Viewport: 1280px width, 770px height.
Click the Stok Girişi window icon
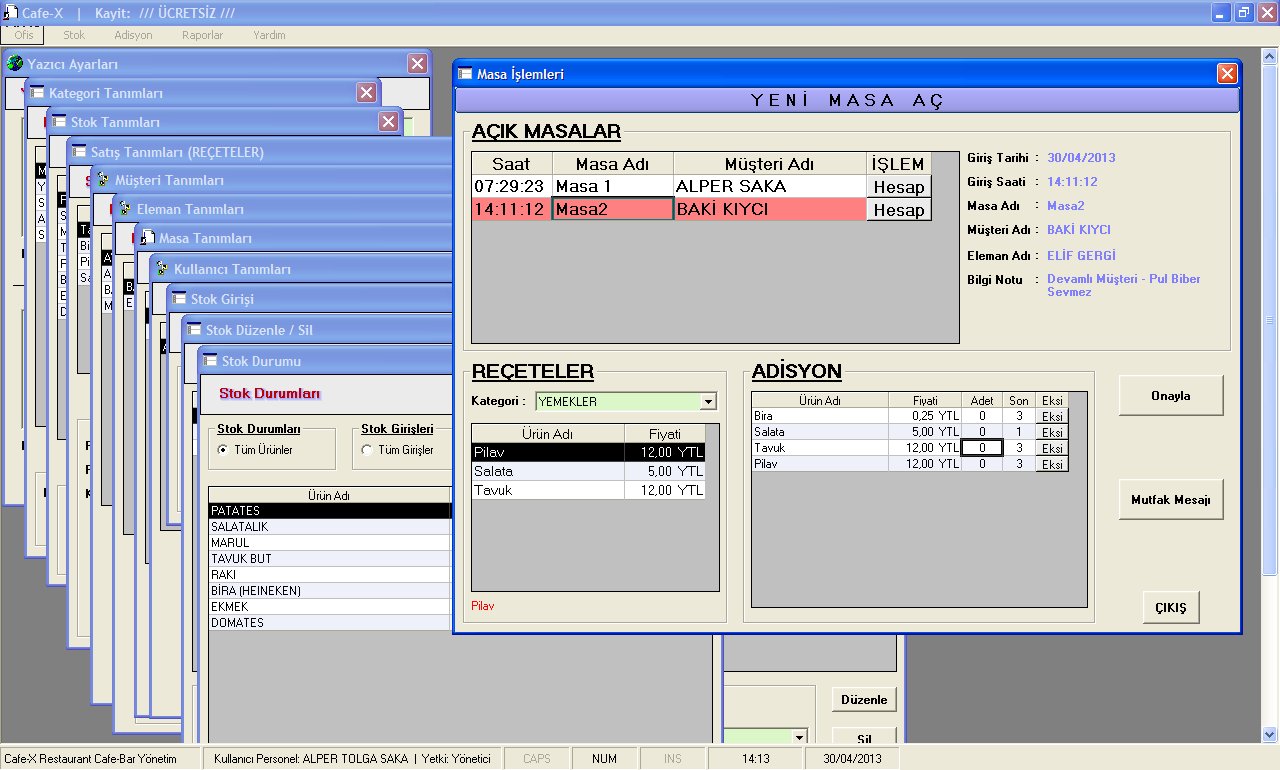[179, 299]
